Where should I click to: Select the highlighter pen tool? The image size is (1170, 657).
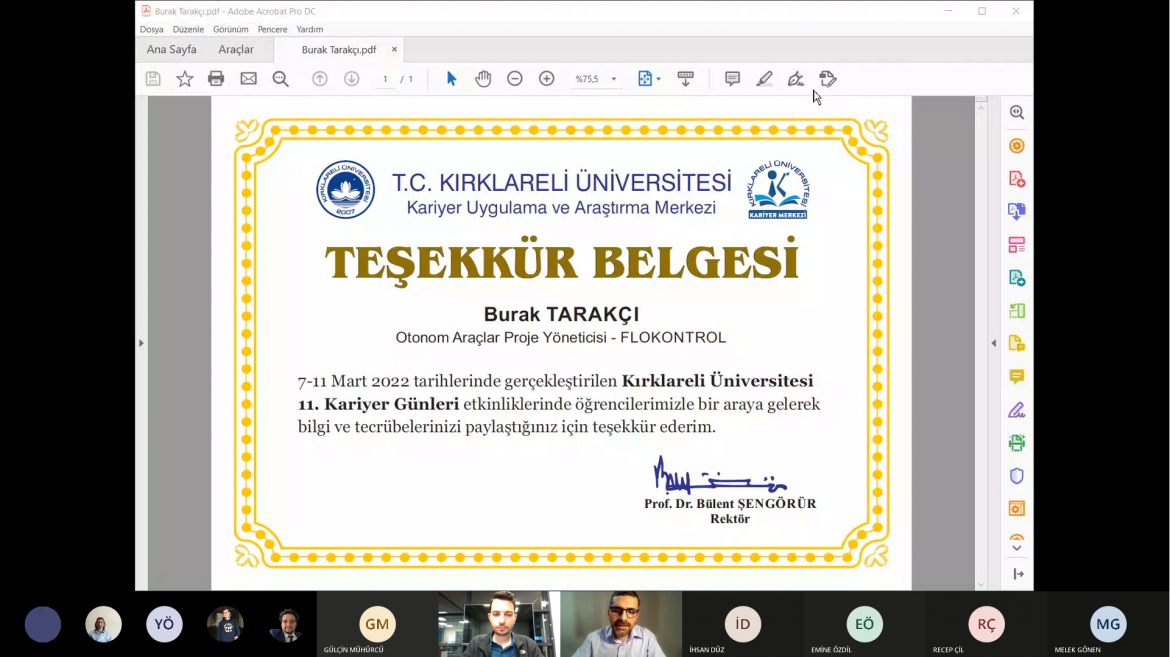click(x=764, y=78)
